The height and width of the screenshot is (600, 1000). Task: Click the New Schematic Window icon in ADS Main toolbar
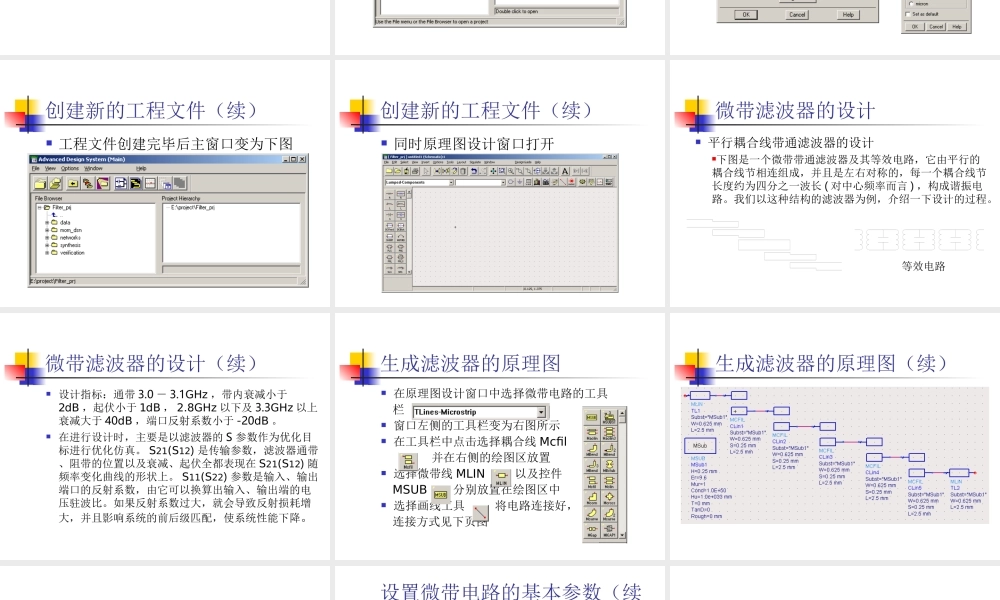click(121, 183)
